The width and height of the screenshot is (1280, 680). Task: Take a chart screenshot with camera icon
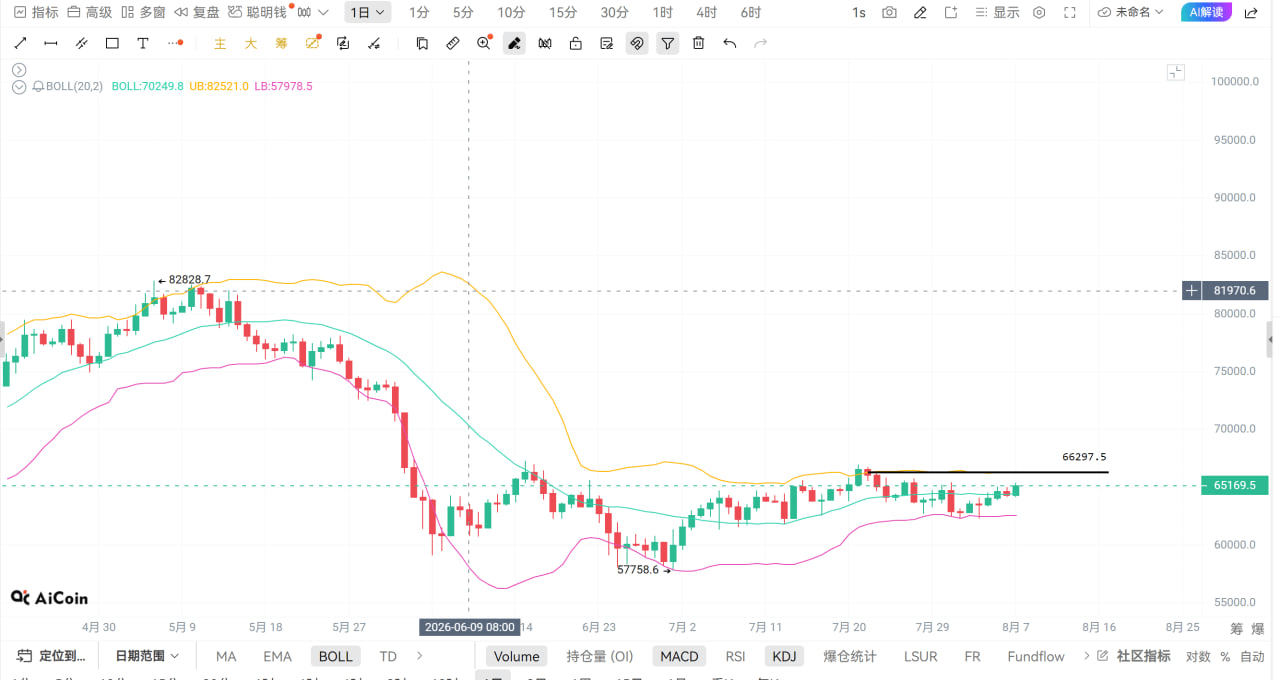[x=889, y=12]
